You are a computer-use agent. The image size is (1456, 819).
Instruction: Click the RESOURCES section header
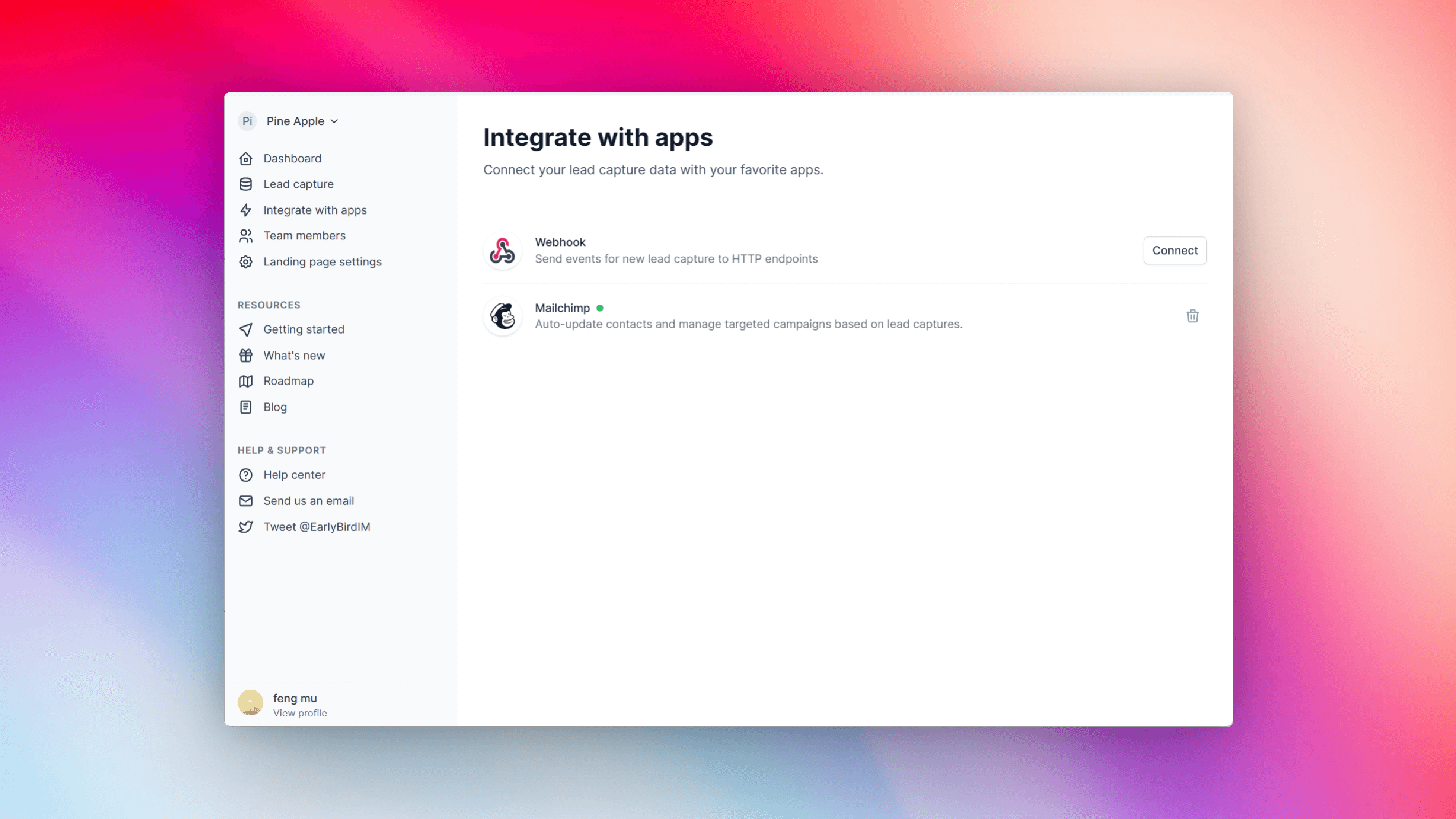[269, 305]
